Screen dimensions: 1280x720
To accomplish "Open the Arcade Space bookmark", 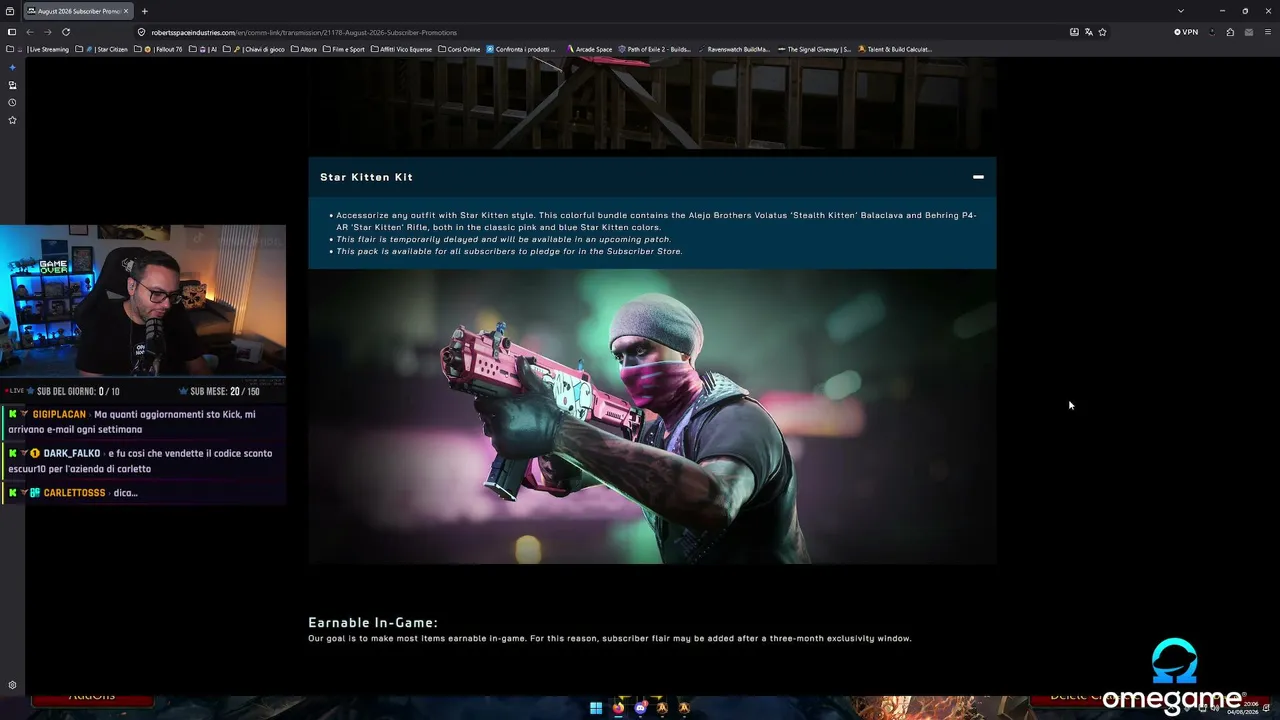I will click(589, 49).
